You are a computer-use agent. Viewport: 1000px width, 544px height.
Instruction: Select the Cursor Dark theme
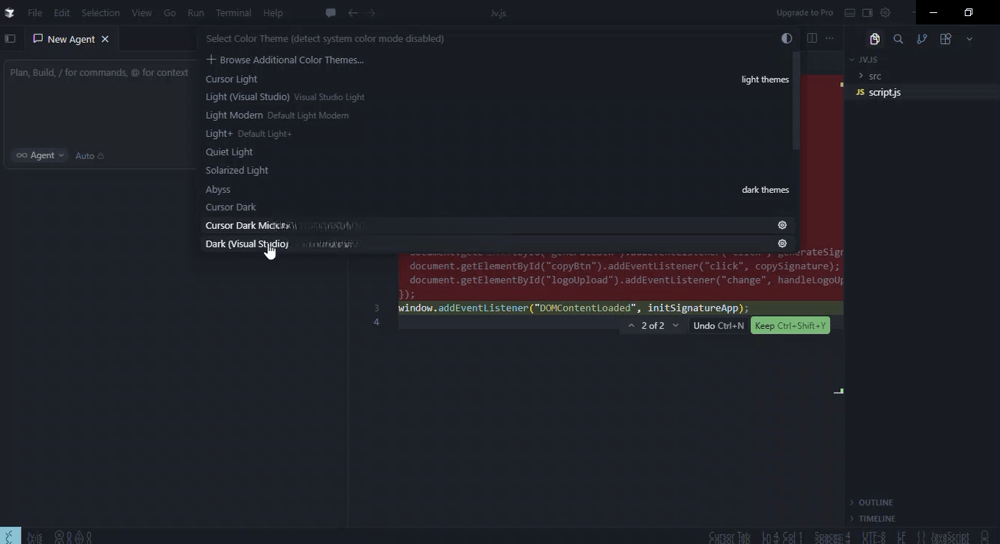499,207
